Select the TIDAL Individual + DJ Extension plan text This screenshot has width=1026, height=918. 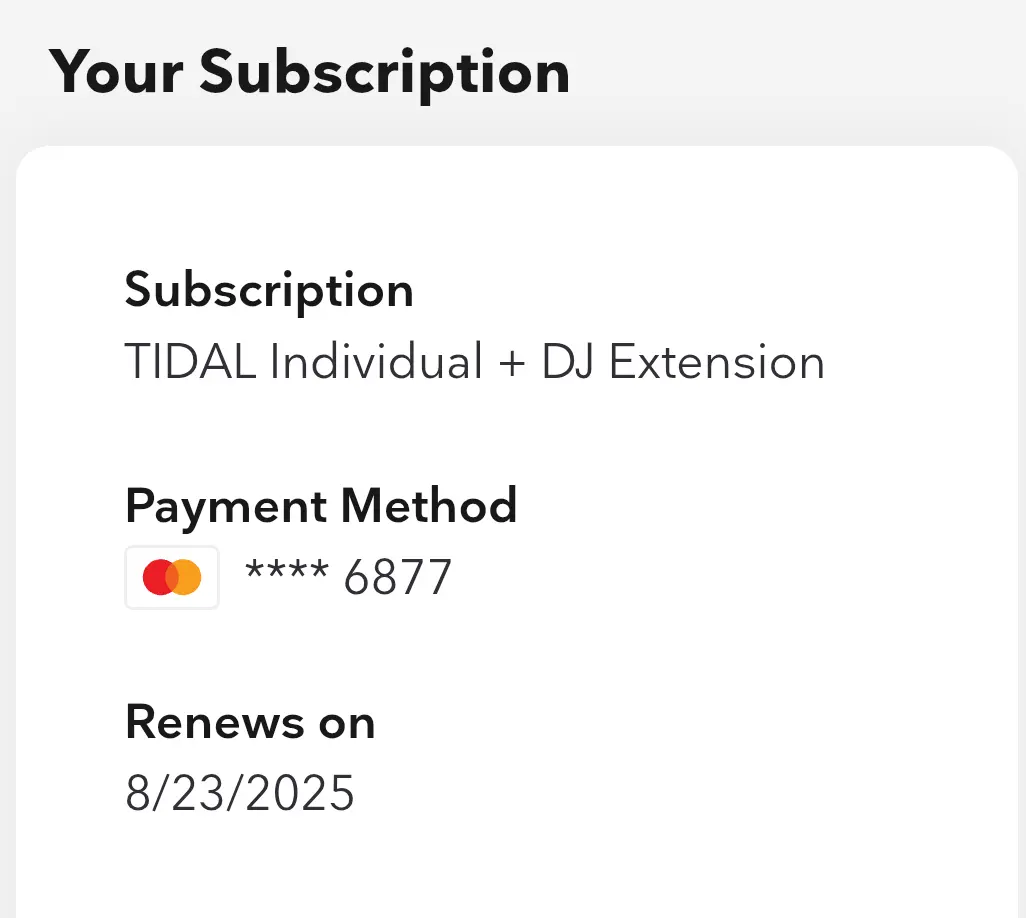coord(474,361)
